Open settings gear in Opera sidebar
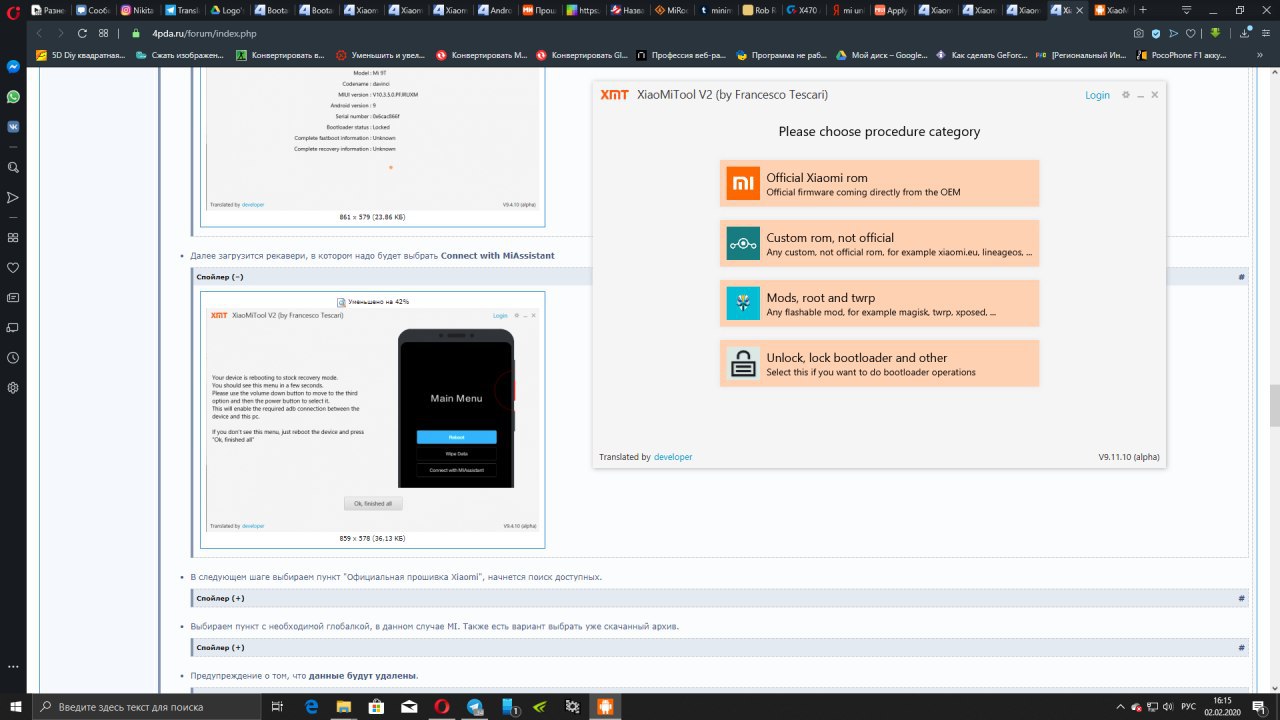 pyautogui.click(x=13, y=387)
